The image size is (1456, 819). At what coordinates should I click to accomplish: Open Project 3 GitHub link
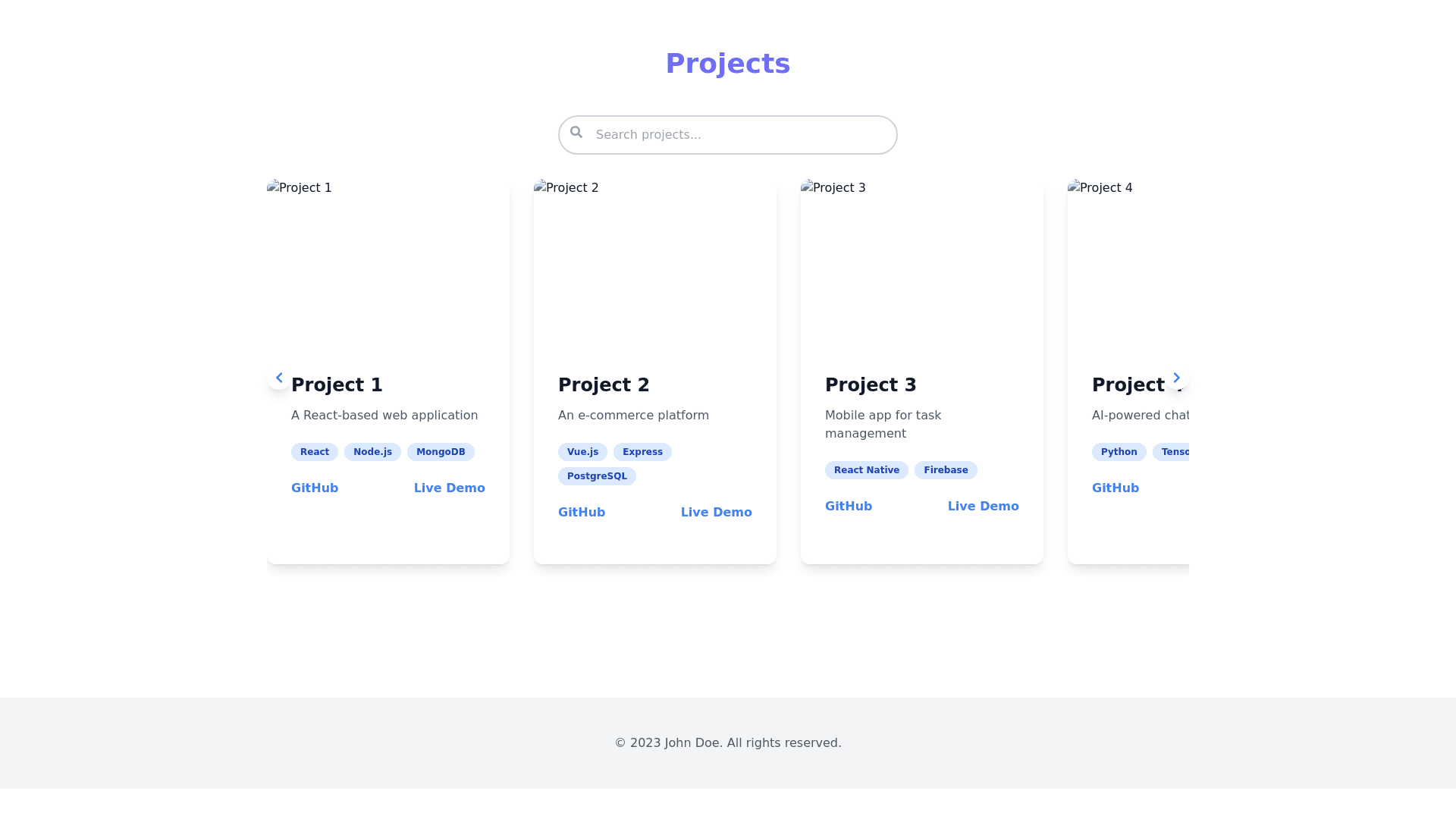[849, 507]
